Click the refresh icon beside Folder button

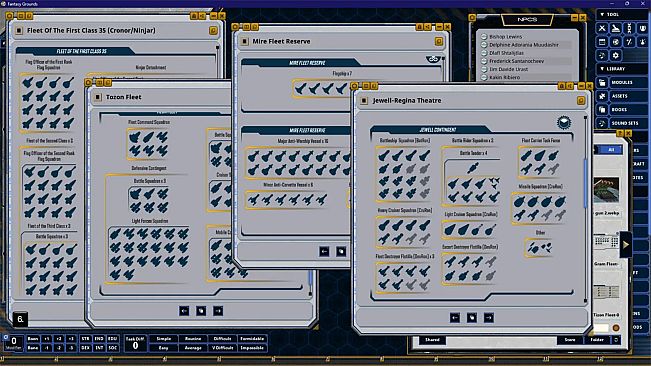[616, 340]
